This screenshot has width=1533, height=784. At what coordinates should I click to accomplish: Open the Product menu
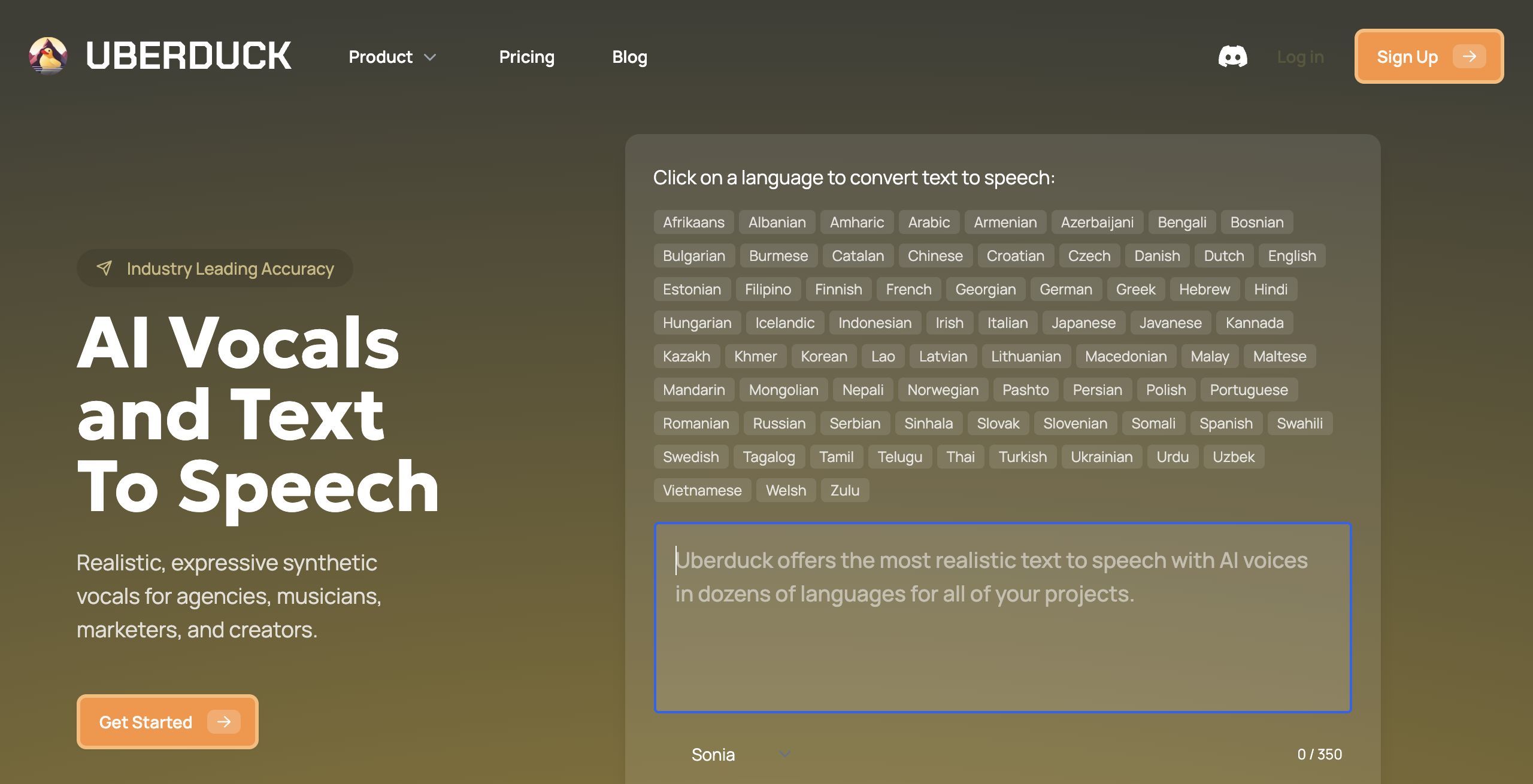coord(393,57)
